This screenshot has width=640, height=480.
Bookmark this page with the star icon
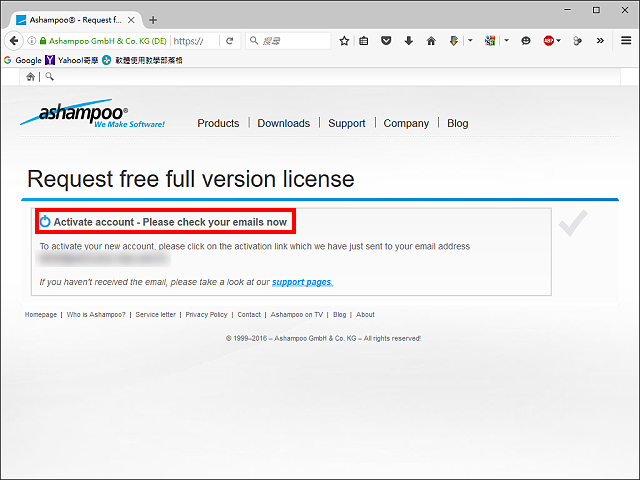tap(344, 41)
